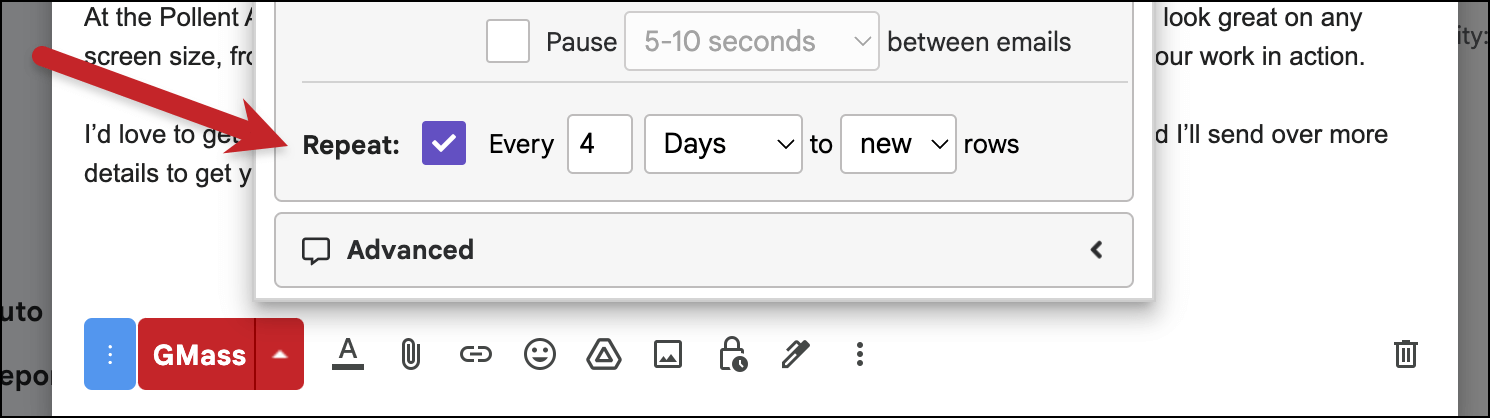Click the blue three-dot GMass button
The image size is (1490, 418).
(x=110, y=354)
